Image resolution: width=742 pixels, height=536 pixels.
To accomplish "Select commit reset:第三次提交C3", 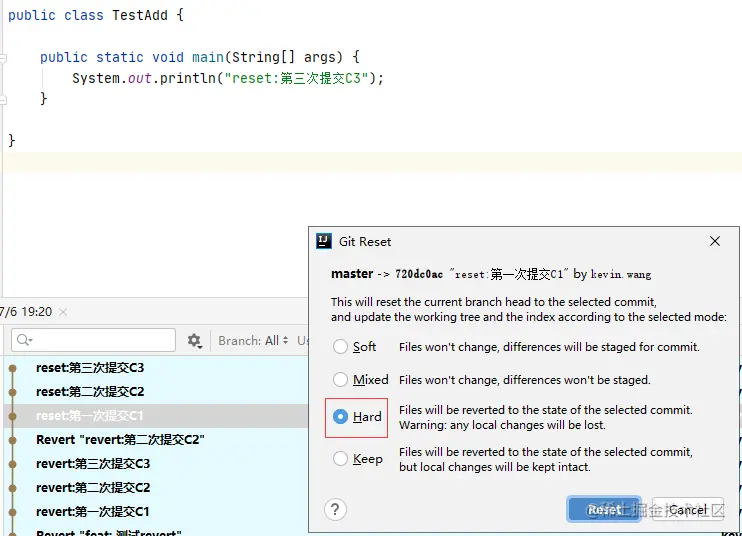I will coord(156,368).
